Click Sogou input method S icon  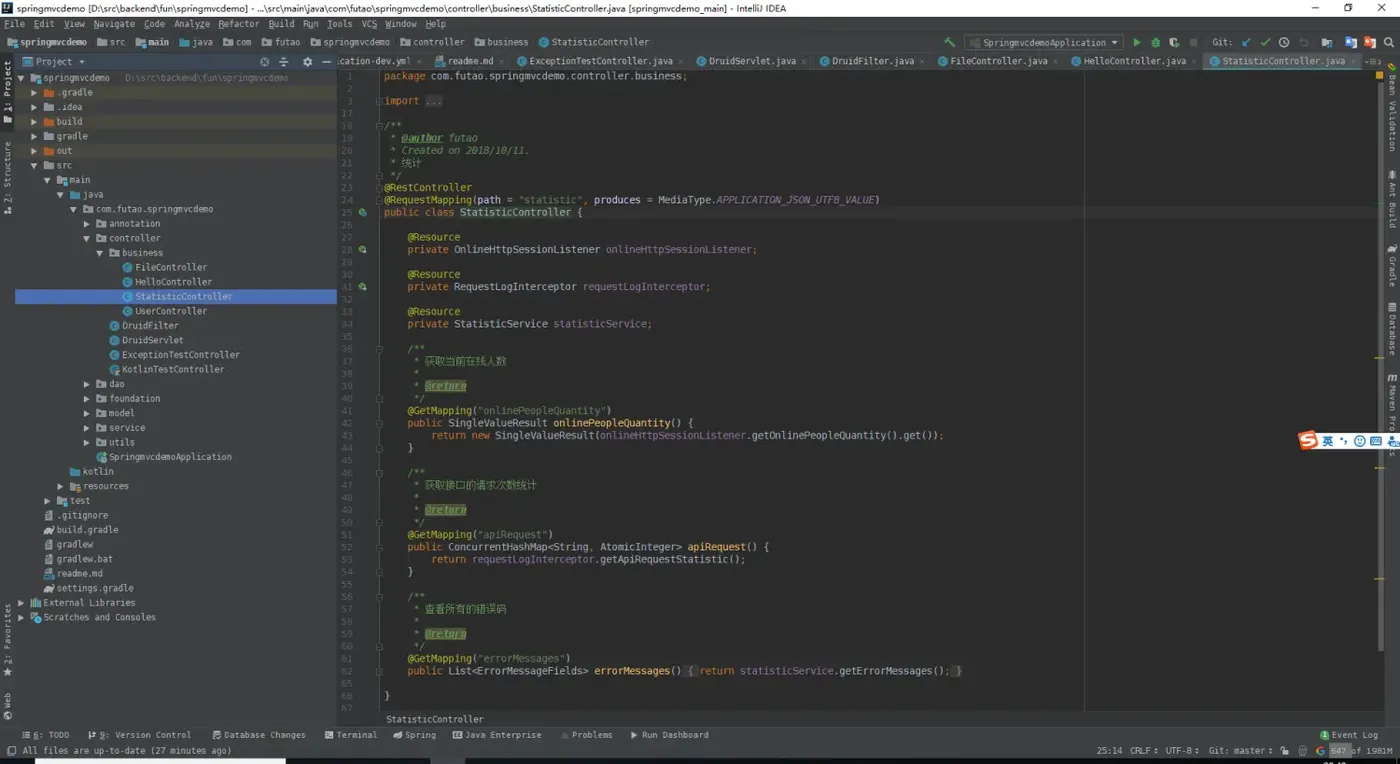coord(1308,440)
